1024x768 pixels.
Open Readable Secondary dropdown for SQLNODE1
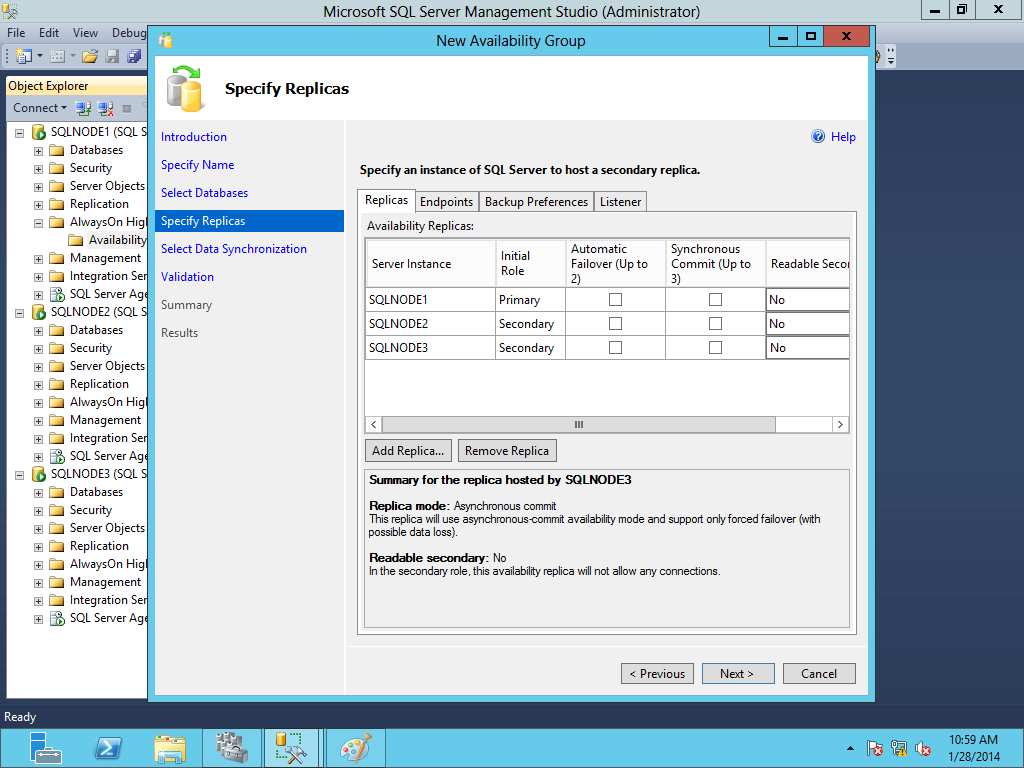point(808,300)
